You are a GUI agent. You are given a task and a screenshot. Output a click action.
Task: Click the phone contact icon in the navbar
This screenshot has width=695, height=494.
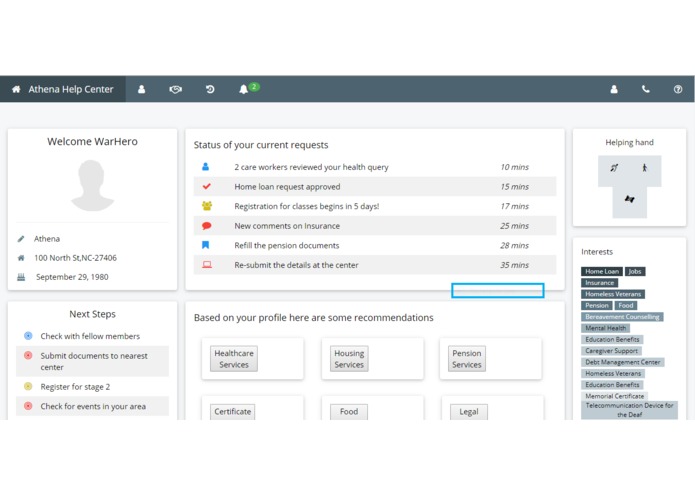pyautogui.click(x=646, y=89)
